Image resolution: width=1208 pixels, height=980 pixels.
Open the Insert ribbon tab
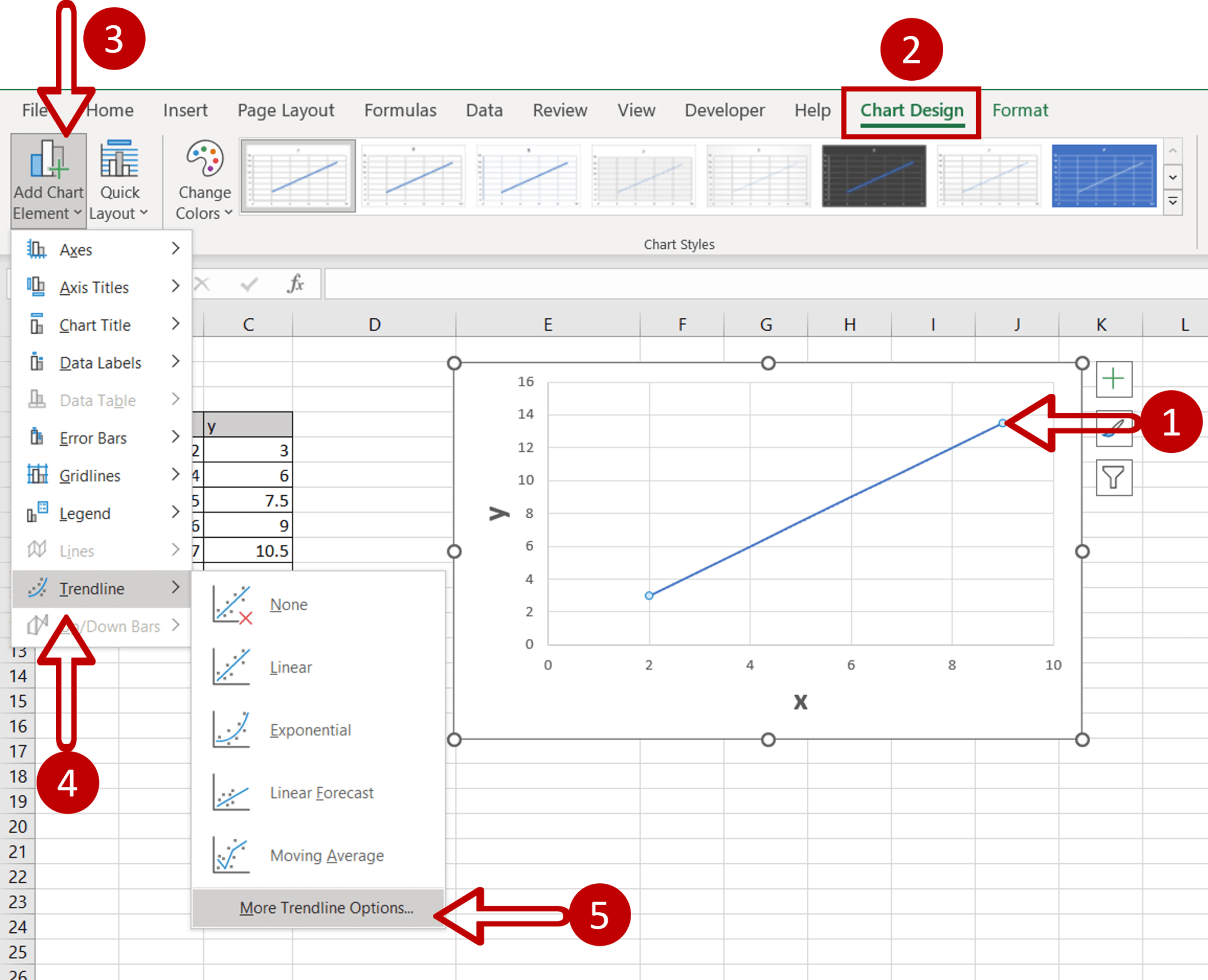point(185,110)
